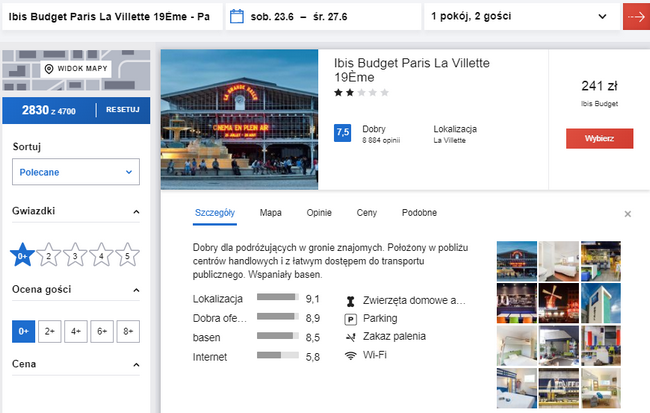
Task: Click the destination search input field
Action: 112,17
